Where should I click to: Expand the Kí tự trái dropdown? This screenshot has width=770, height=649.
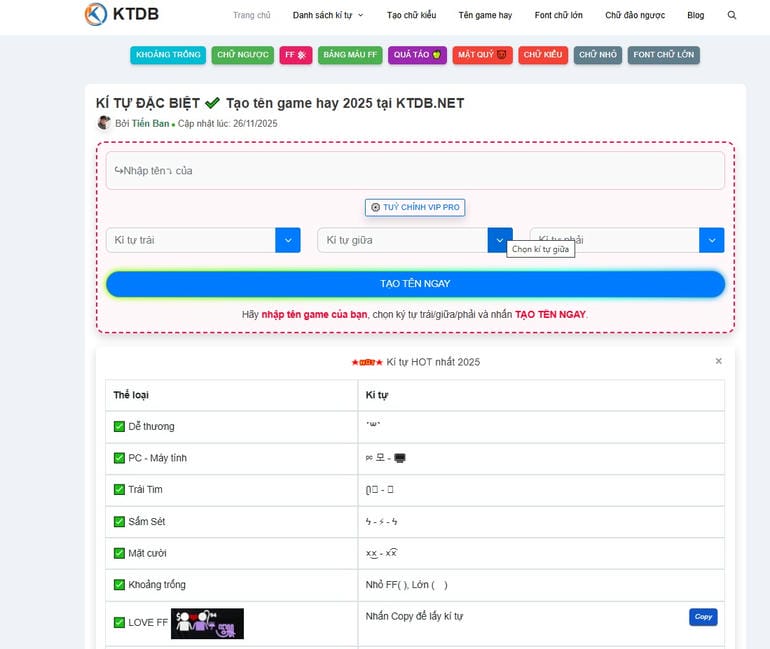288,240
